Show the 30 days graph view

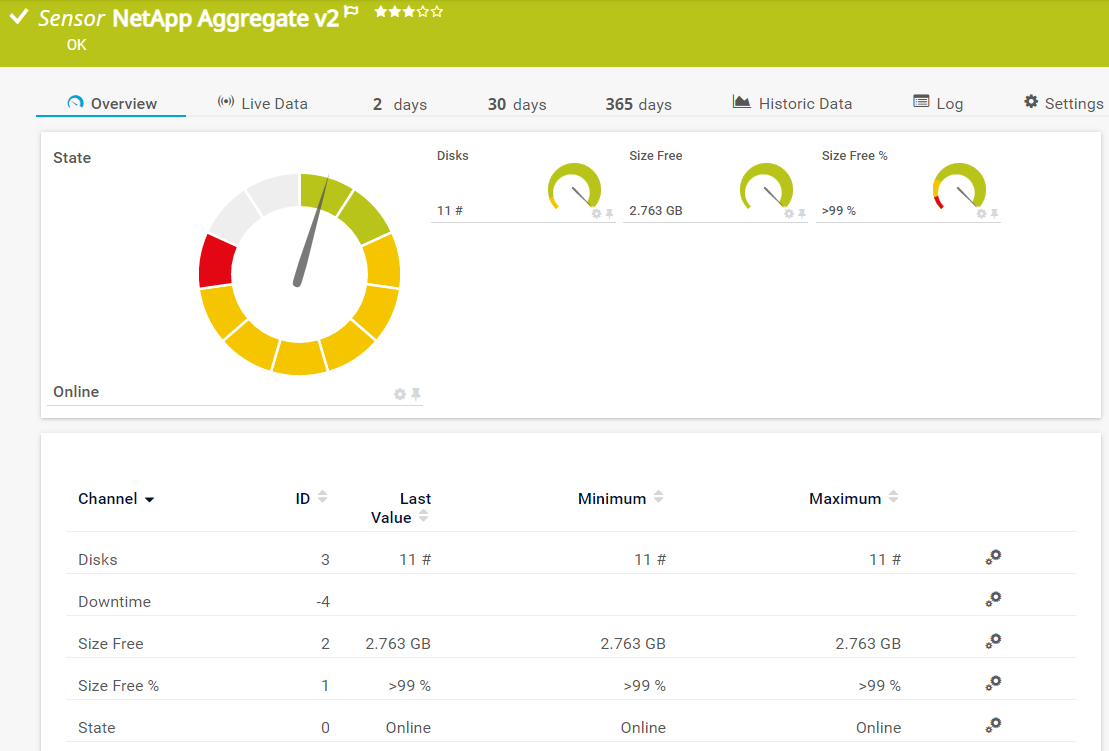(517, 105)
